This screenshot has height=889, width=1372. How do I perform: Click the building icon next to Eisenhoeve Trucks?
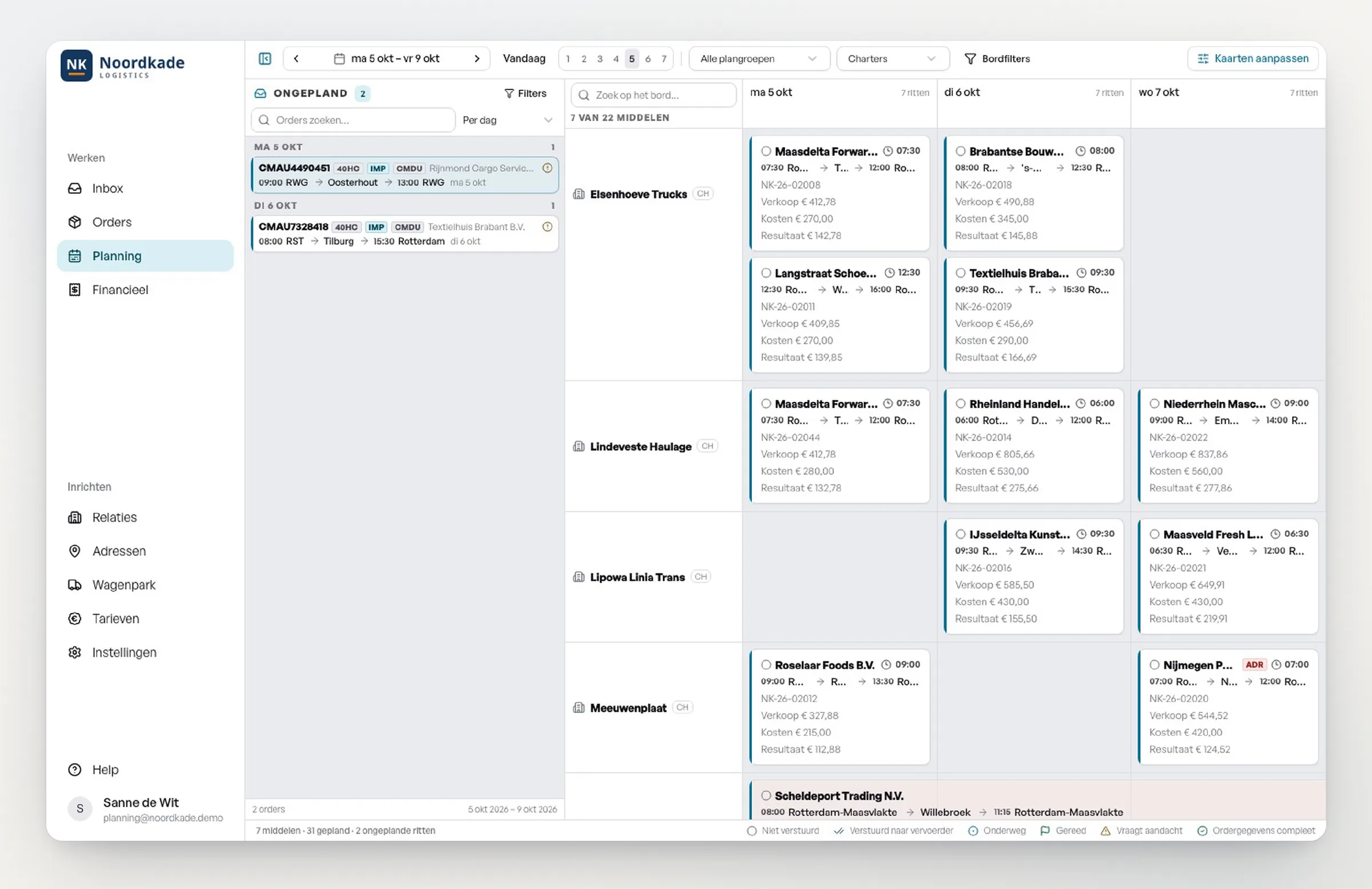tap(579, 194)
